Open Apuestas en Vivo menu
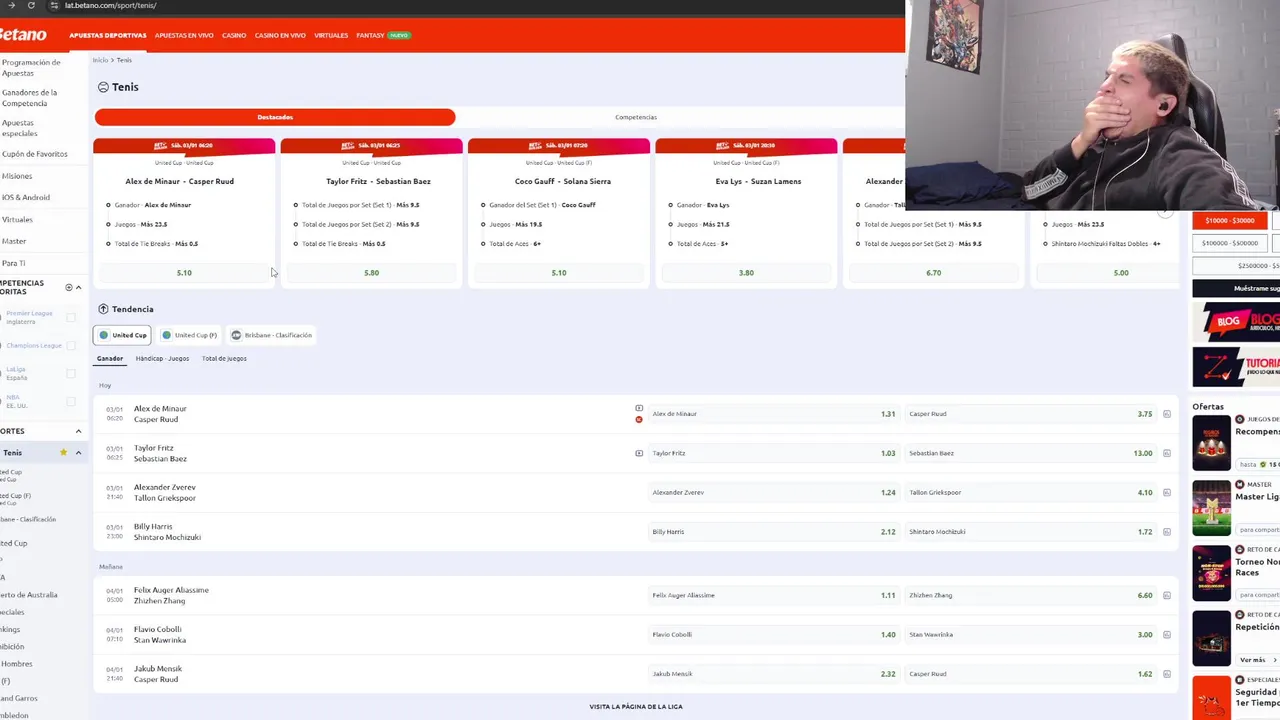1280x720 pixels. click(x=184, y=35)
